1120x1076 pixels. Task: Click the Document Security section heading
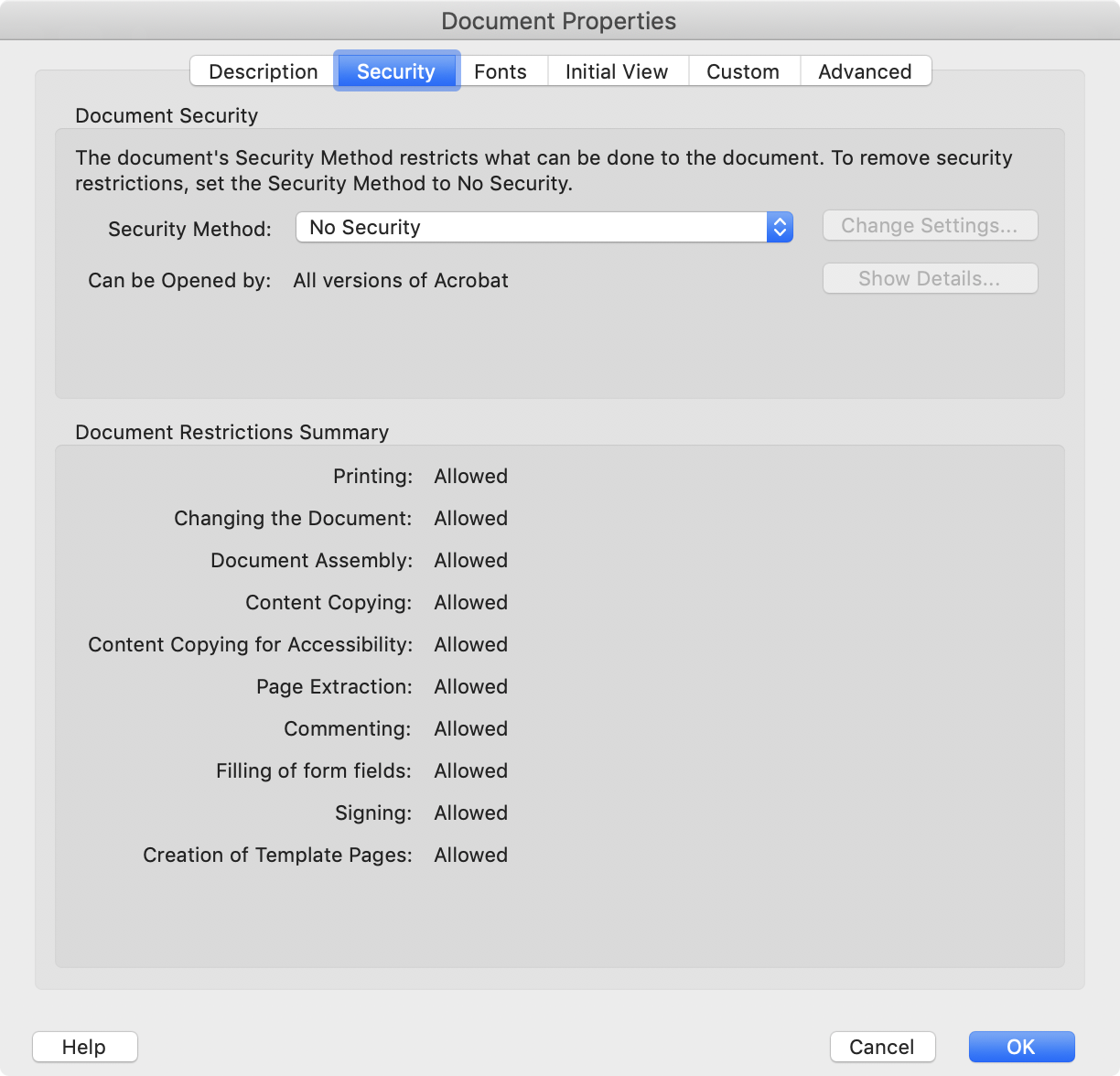coord(167,115)
